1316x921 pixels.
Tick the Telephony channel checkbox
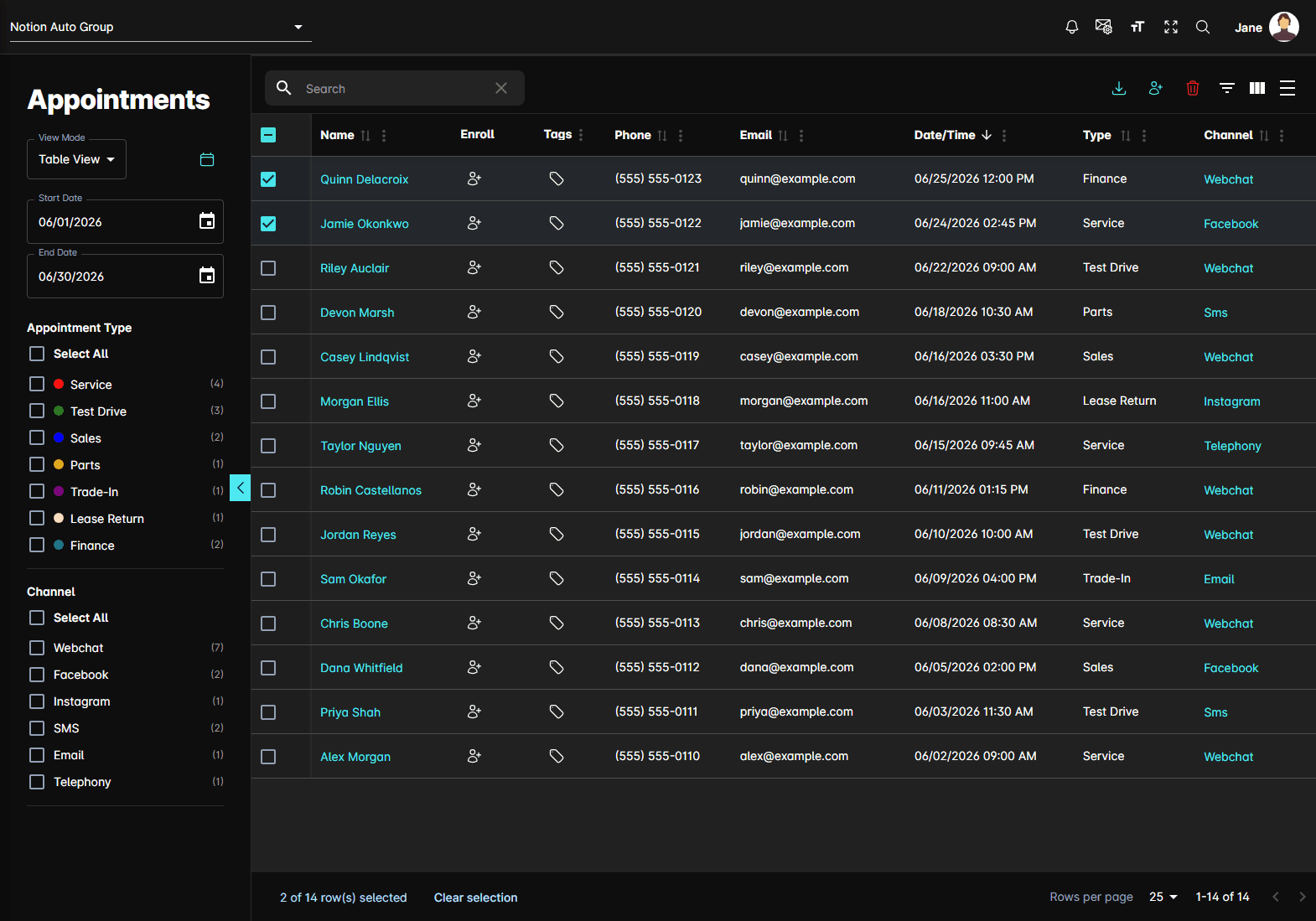[37, 782]
